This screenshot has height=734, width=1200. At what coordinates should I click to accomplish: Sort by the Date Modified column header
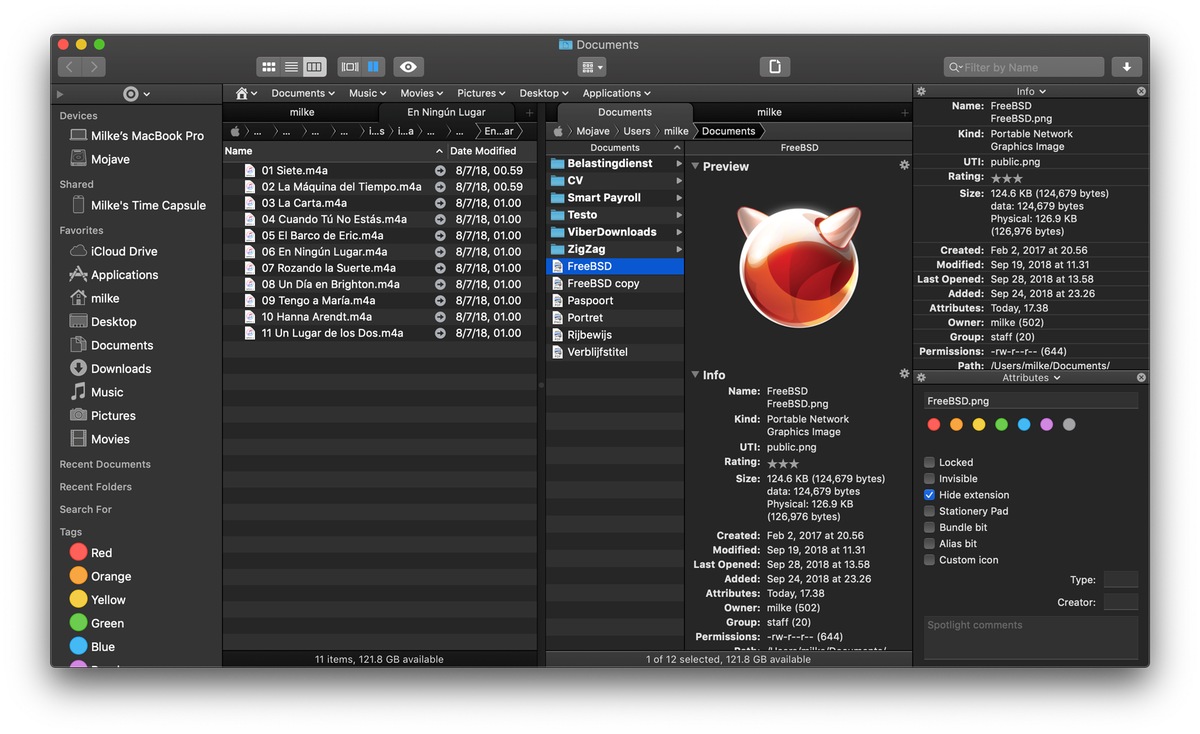[492, 151]
